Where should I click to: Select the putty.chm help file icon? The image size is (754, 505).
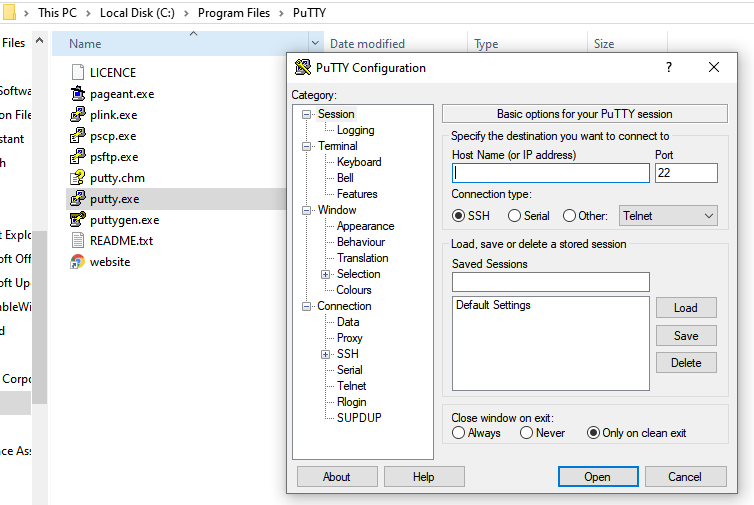pos(77,177)
